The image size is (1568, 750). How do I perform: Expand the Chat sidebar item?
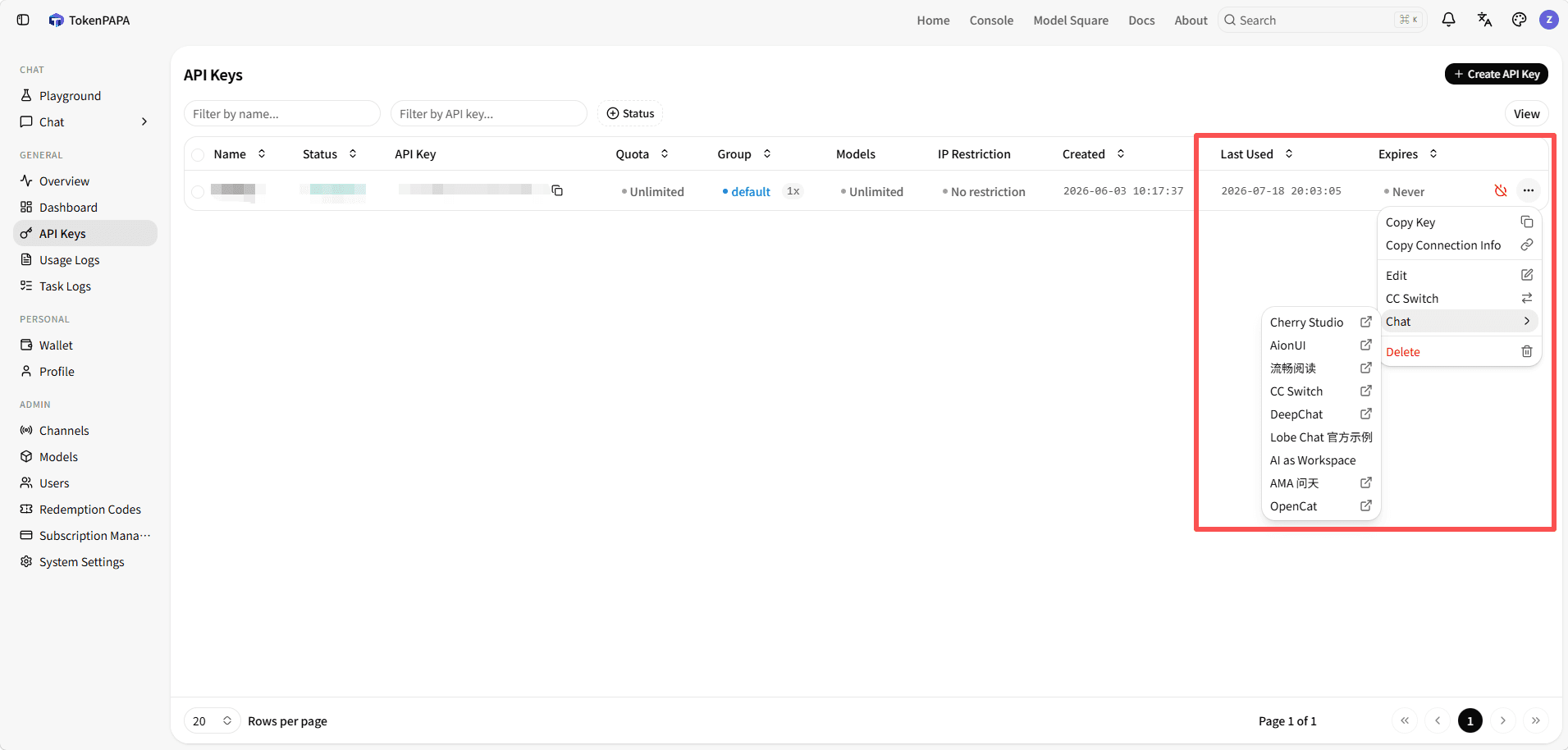(x=85, y=121)
